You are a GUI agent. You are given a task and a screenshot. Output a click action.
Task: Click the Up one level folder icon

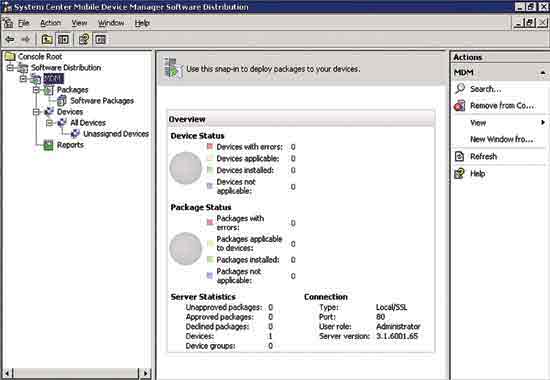(x=47, y=39)
